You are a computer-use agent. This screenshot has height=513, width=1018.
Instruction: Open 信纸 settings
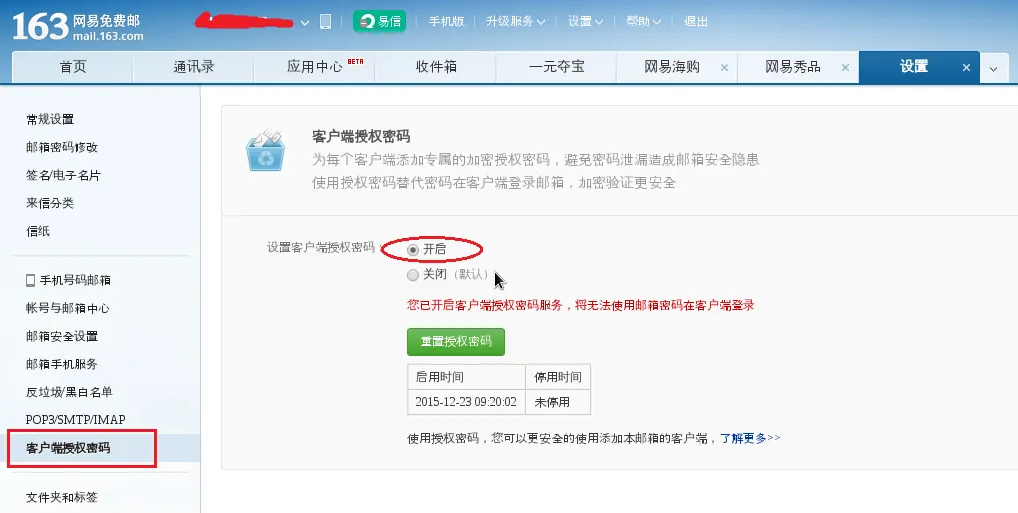point(38,231)
